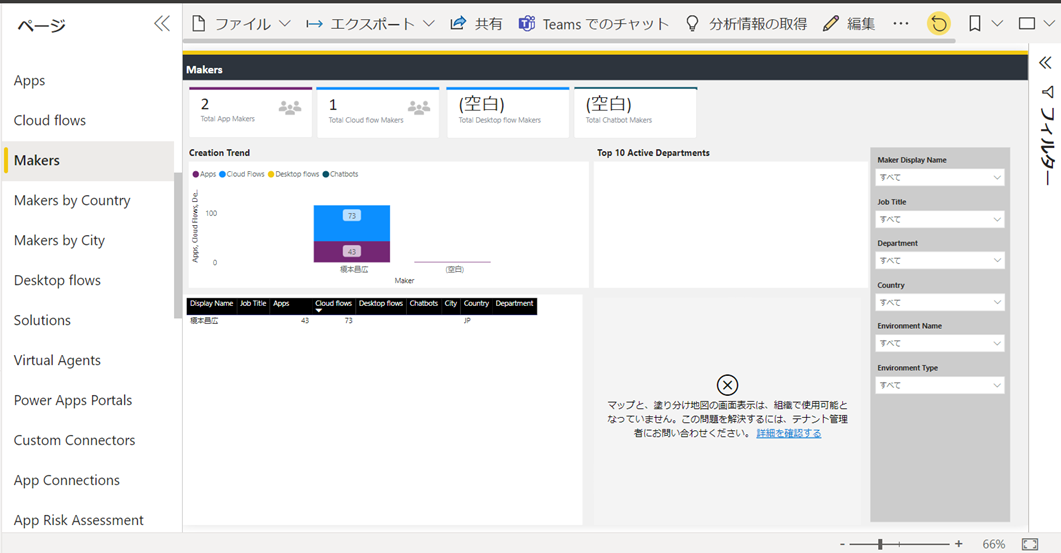Open the Desktop flows page
Viewport: 1061px width, 553px height.
(x=58, y=280)
